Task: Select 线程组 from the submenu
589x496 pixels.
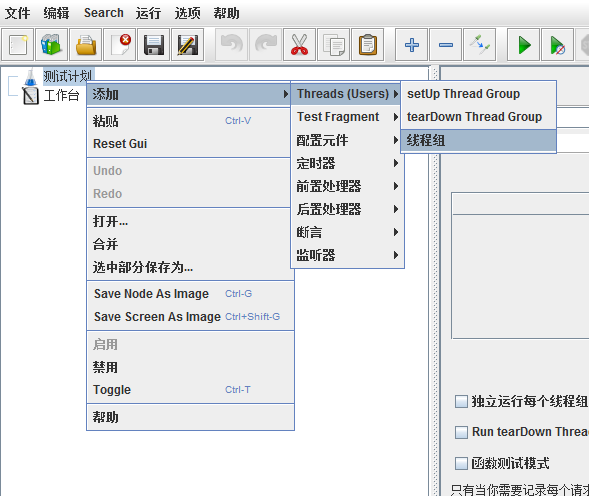Action: (x=478, y=140)
